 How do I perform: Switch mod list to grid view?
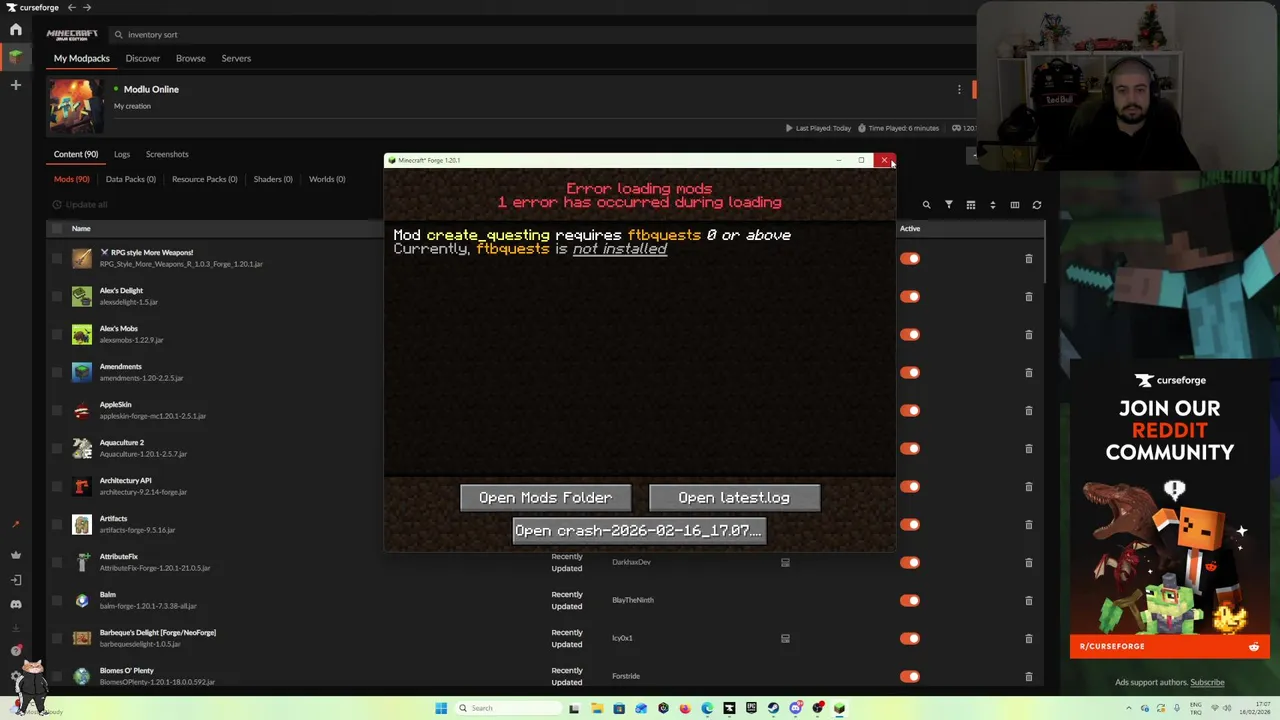970,205
